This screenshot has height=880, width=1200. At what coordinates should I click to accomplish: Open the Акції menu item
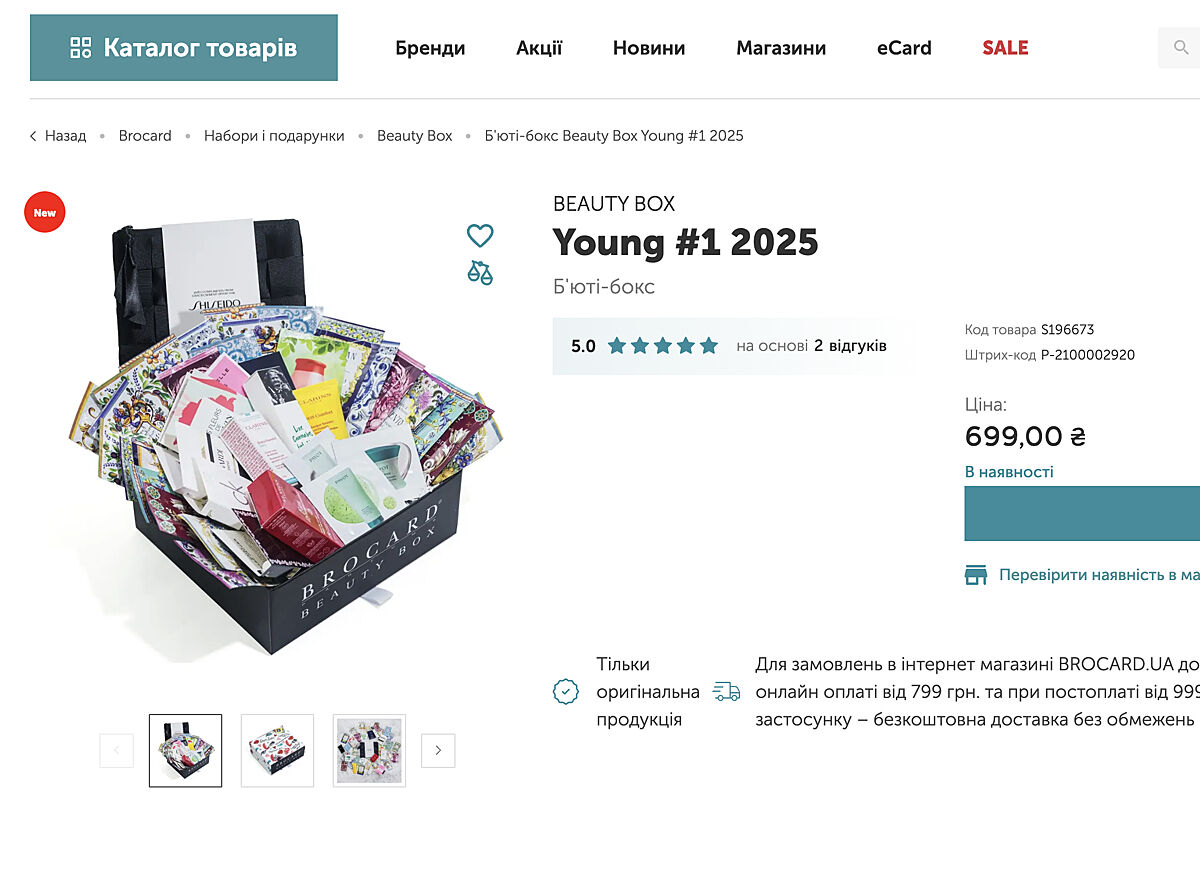coord(539,48)
